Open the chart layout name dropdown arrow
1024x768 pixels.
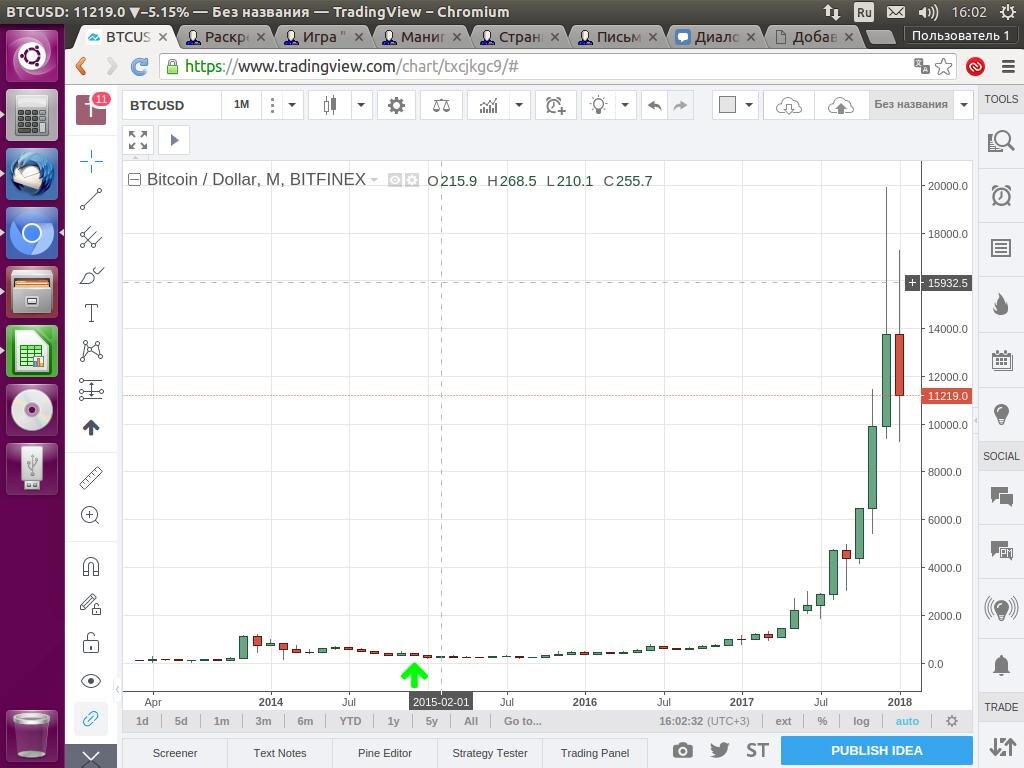pos(964,105)
